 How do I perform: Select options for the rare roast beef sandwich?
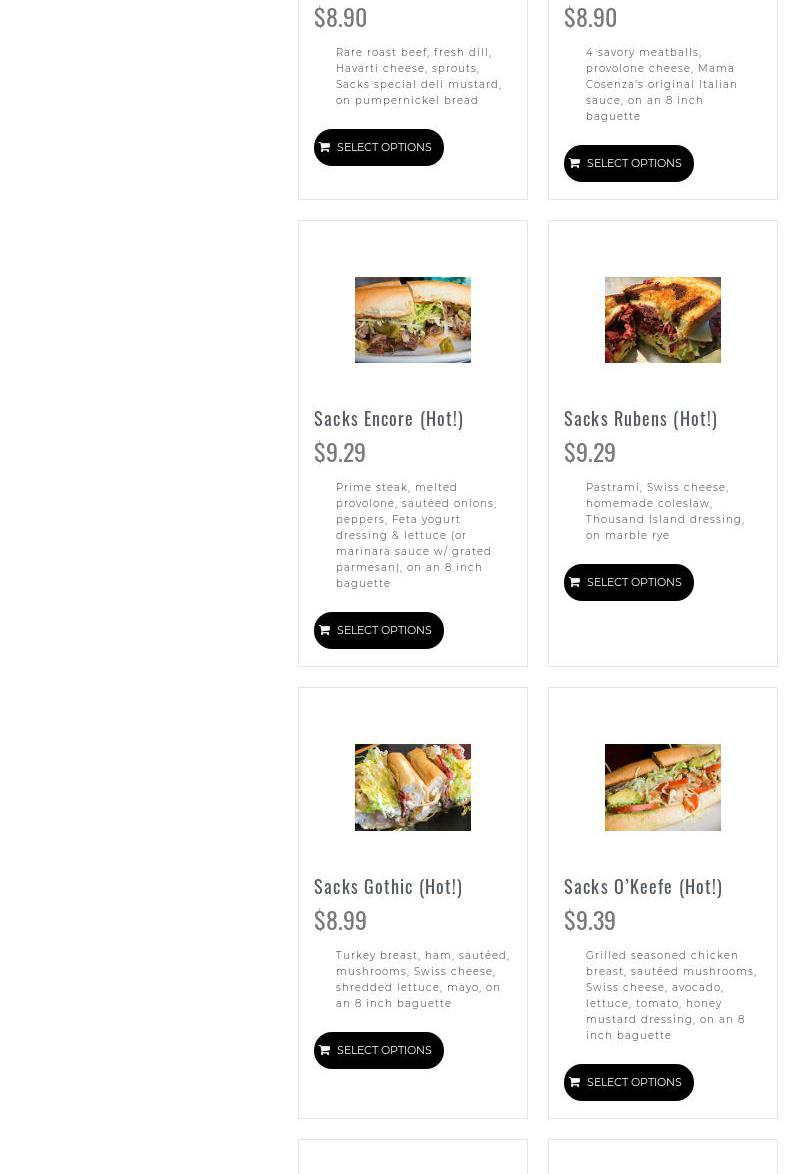click(x=379, y=147)
